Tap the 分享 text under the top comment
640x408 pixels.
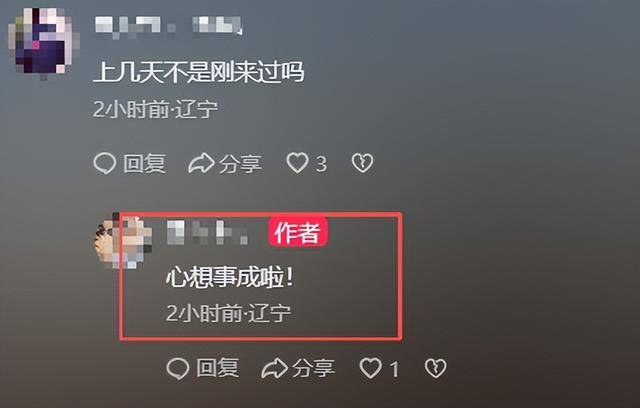240,164
